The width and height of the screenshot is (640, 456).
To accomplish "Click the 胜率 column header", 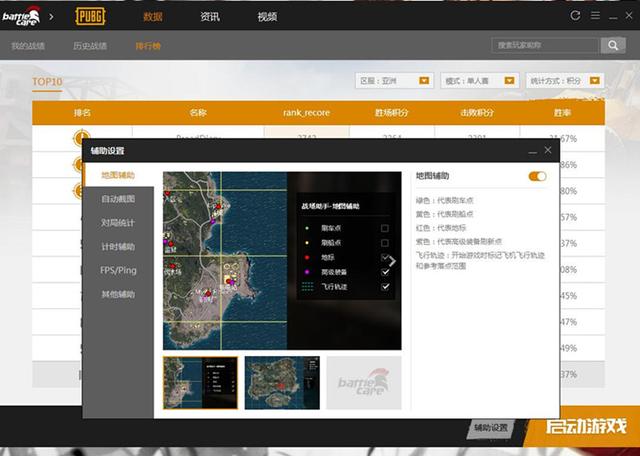I will pos(562,113).
